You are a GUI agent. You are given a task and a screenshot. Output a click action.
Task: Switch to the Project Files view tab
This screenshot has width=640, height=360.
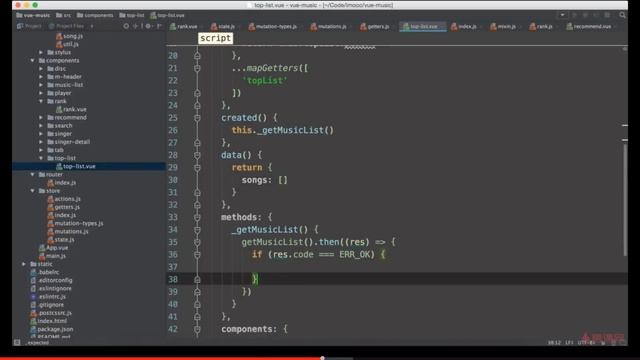(x=66, y=26)
